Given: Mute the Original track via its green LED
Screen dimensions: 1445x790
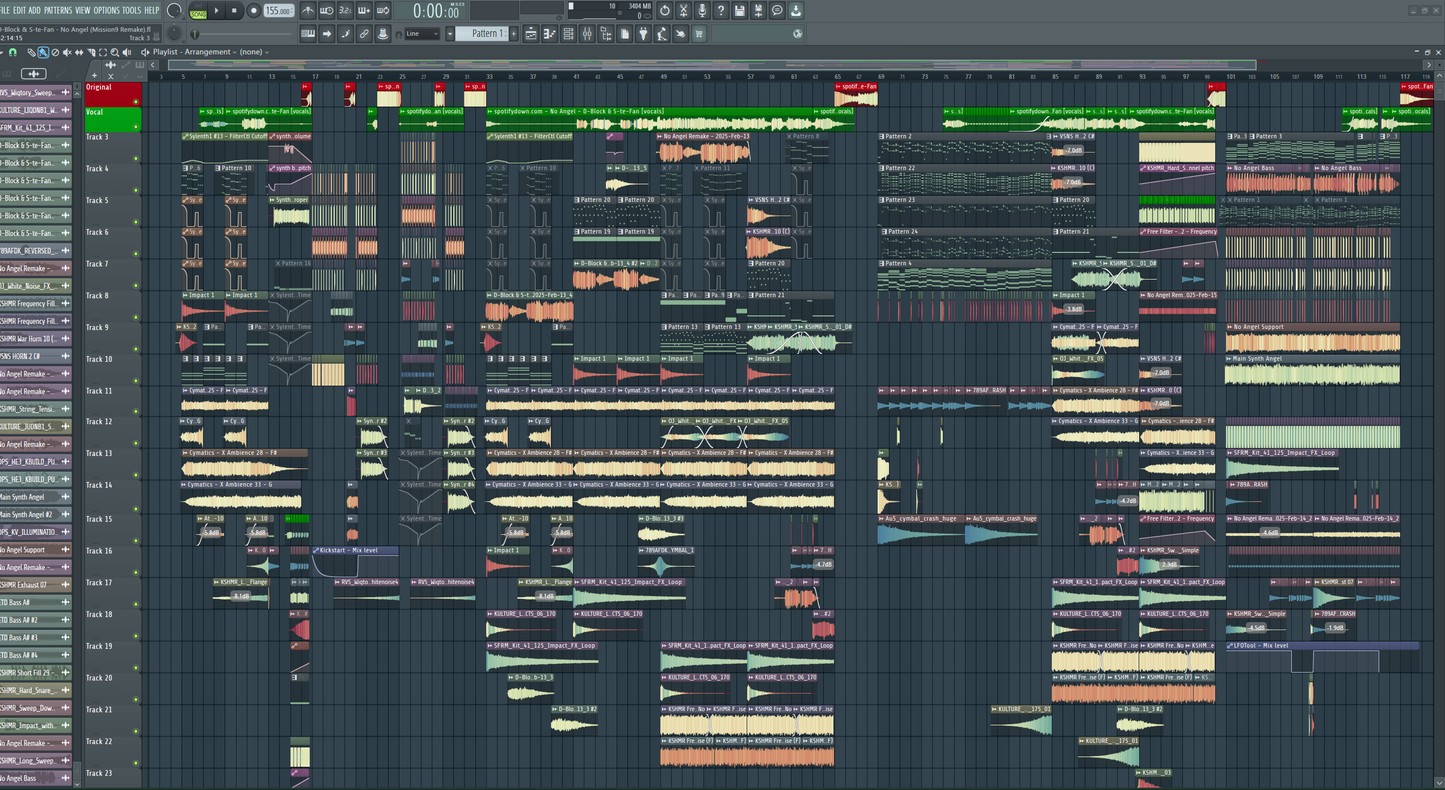Looking at the screenshot, I should (x=134, y=101).
